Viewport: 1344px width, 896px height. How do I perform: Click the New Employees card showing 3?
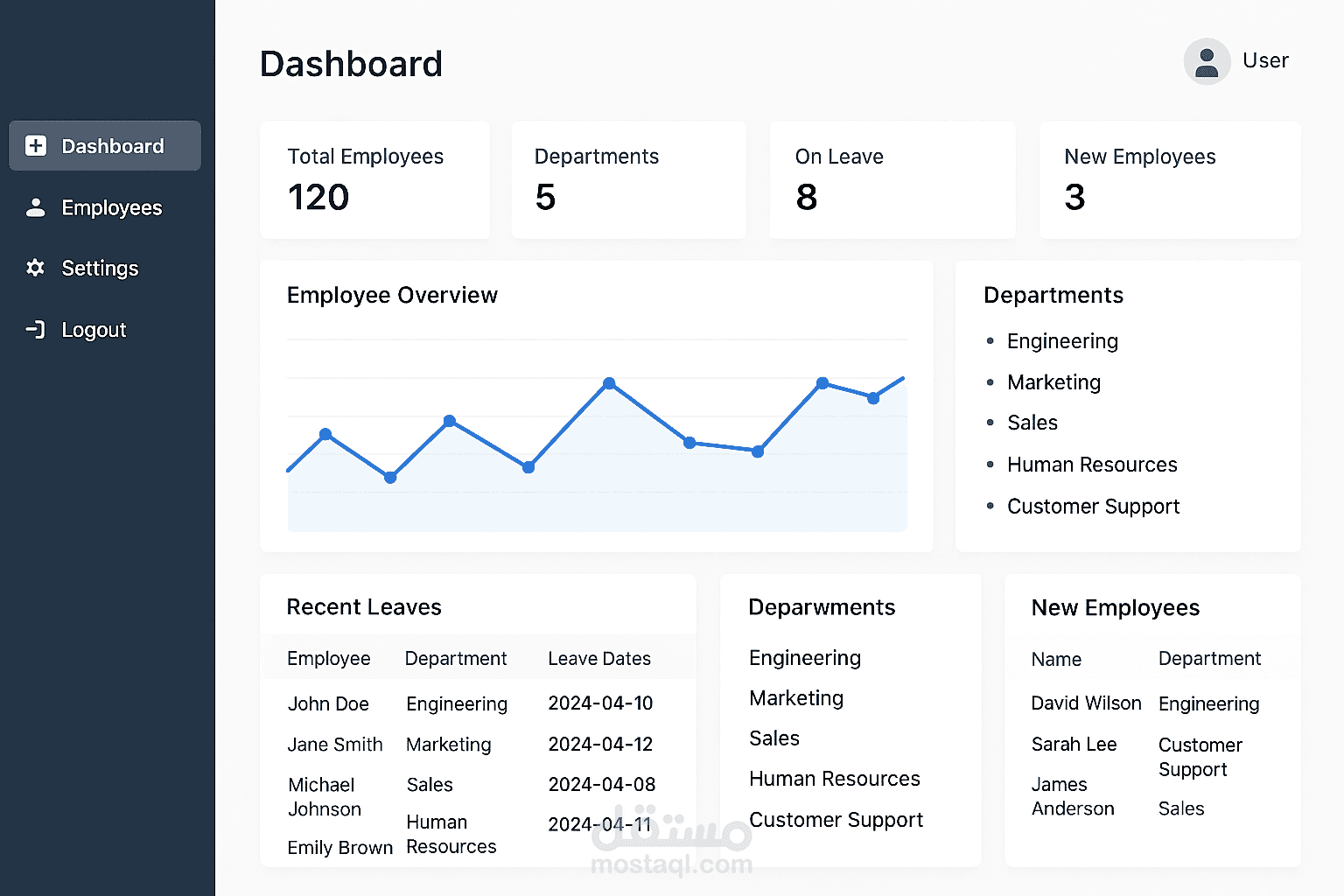[1169, 179]
